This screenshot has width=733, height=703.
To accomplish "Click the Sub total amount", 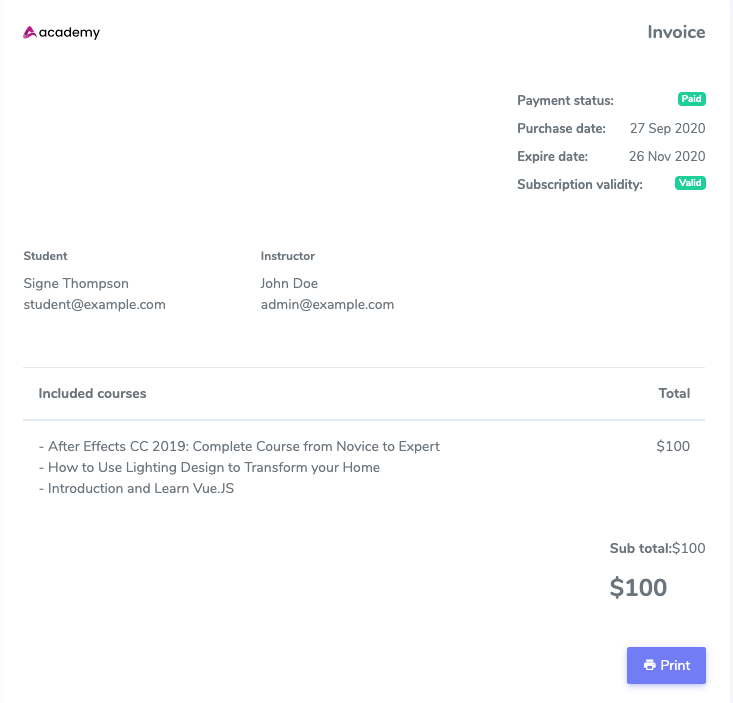I will click(689, 548).
